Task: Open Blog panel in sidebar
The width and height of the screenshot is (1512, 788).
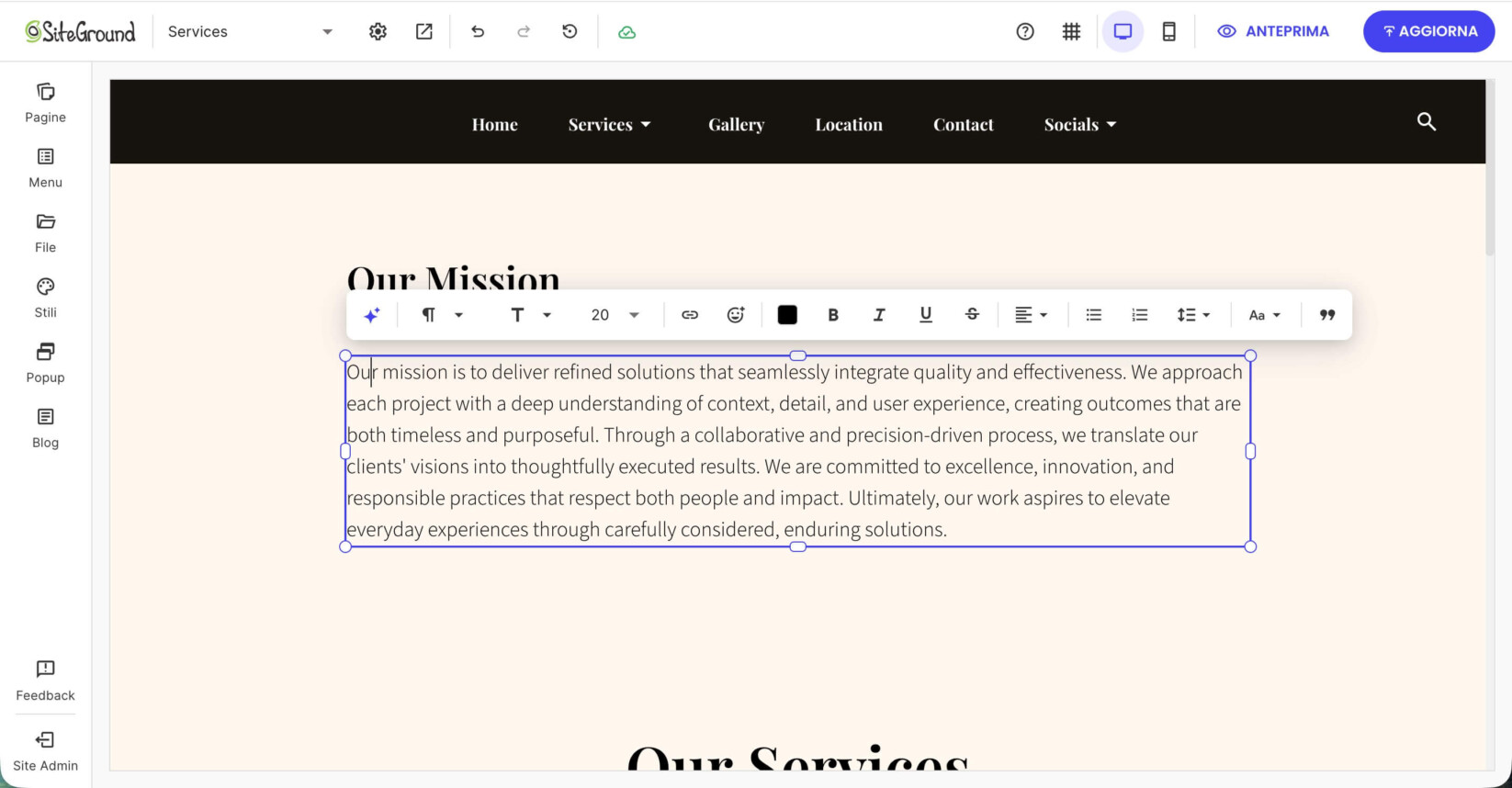Action: click(45, 429)
